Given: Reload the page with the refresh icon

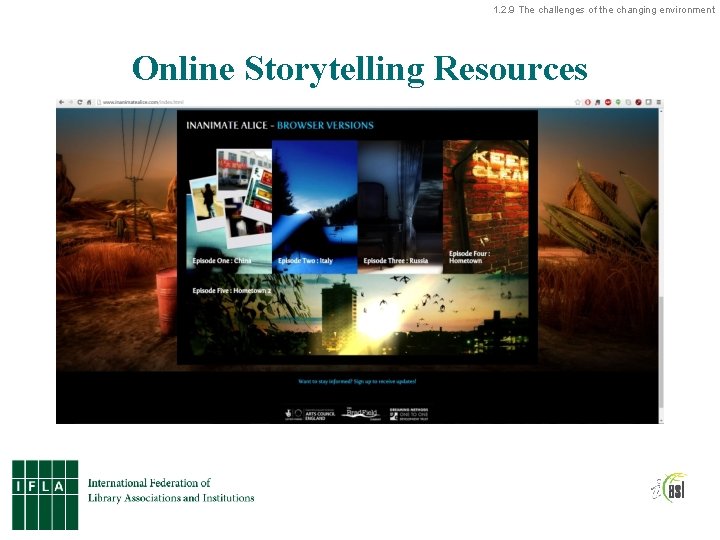Looking at the screenshot, I should [80, 102].
